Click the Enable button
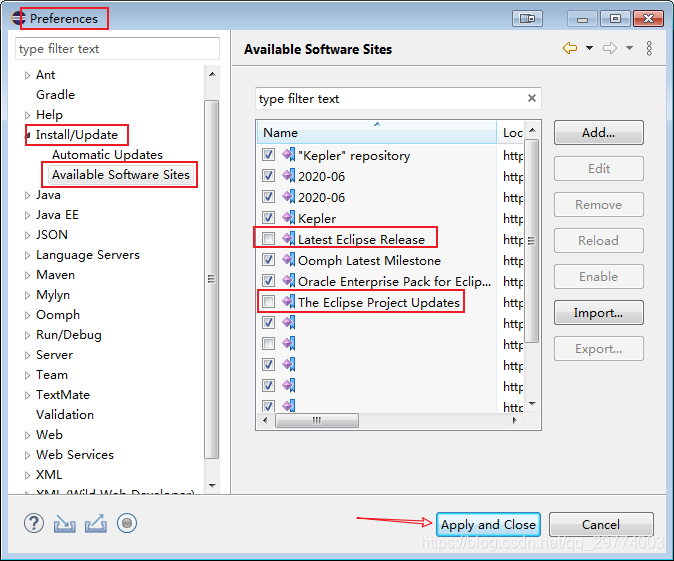 pos(598,276)
